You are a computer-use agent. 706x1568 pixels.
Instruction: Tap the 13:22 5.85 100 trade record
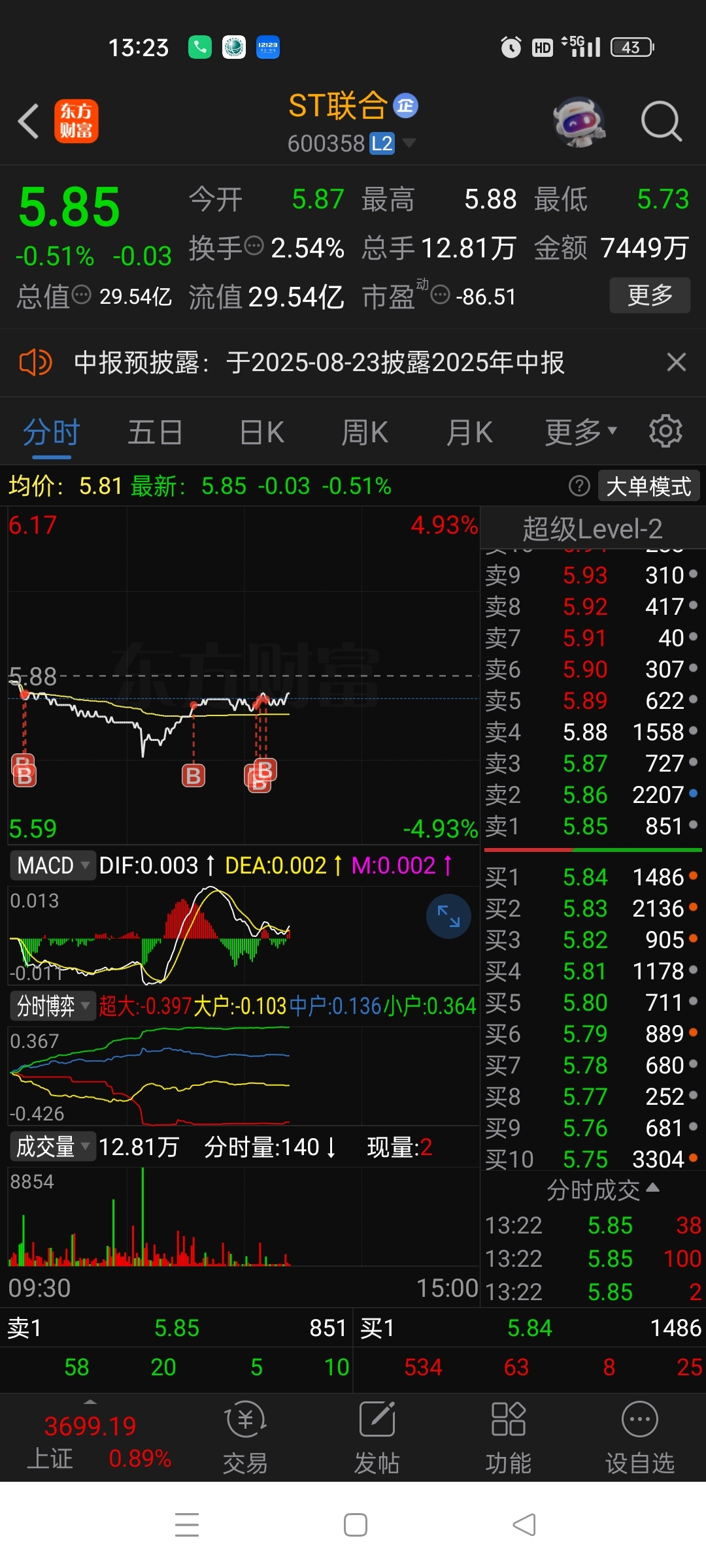click(593, 1258)
